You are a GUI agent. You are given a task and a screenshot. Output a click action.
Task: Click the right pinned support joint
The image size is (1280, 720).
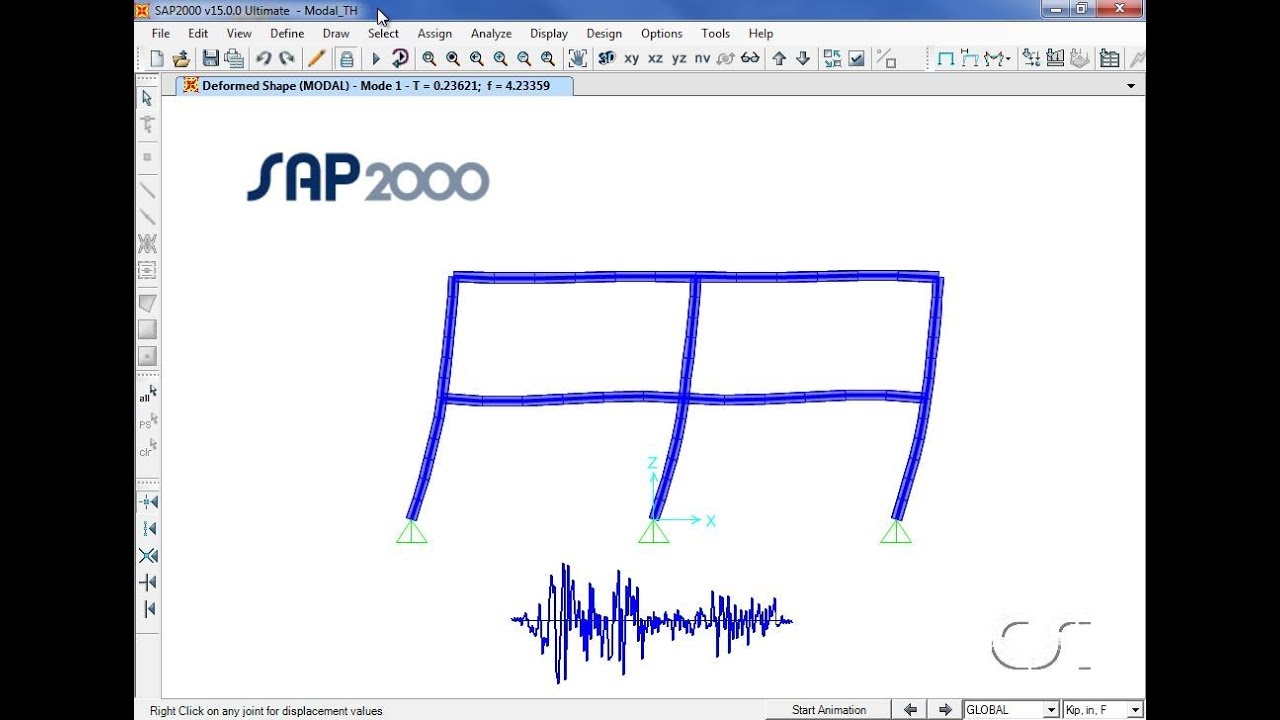(x=896, y=531)
